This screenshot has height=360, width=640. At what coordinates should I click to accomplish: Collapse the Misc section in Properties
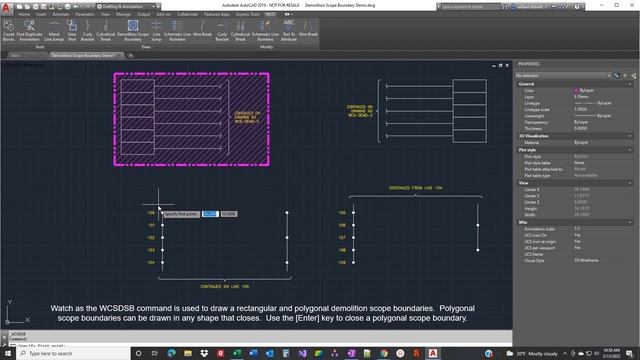630,222
